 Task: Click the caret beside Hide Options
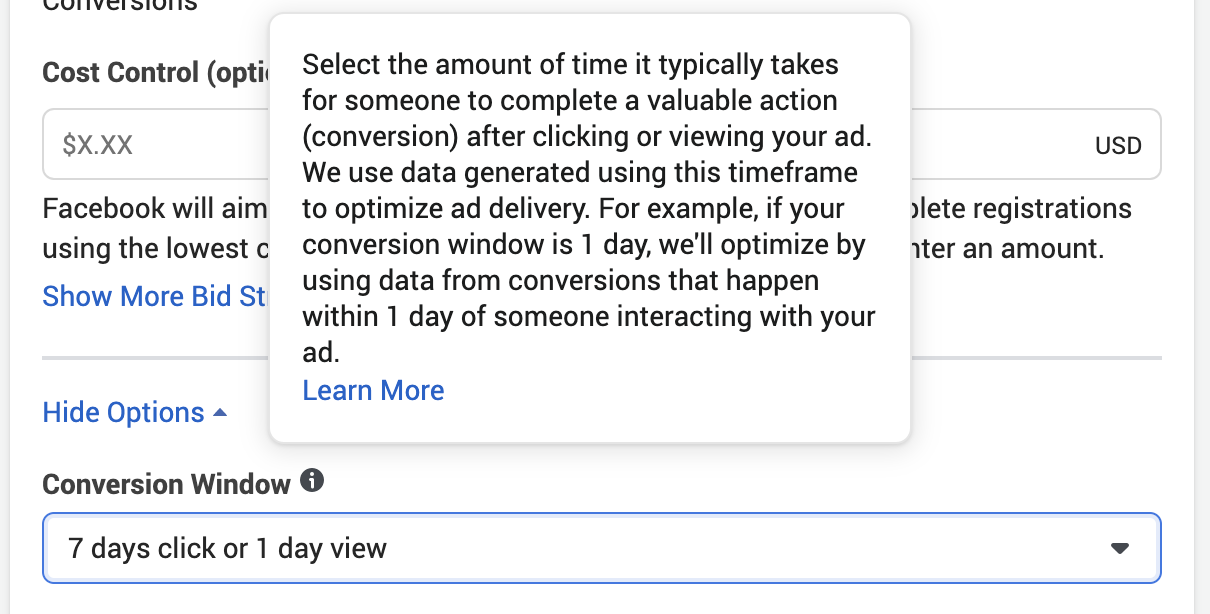pos(220,413)
